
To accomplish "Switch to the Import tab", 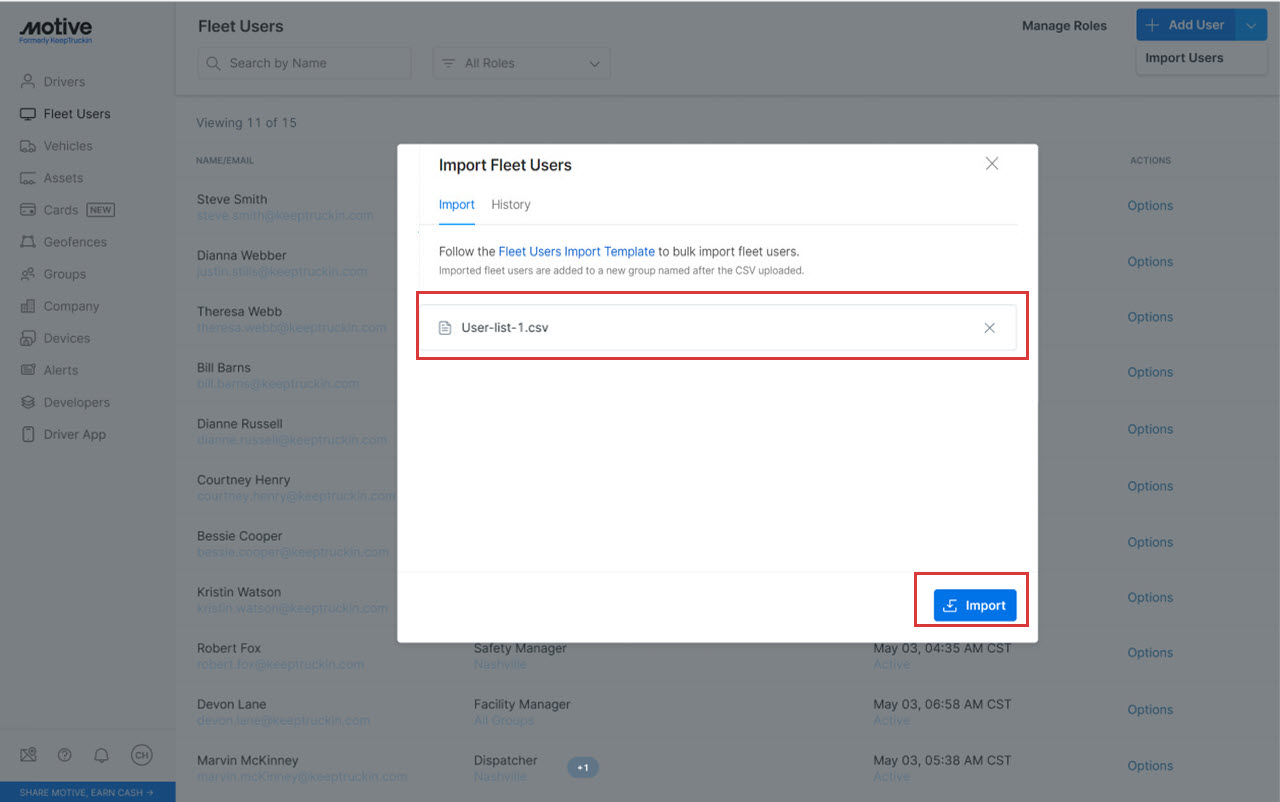I will click(x=457, y=205).
